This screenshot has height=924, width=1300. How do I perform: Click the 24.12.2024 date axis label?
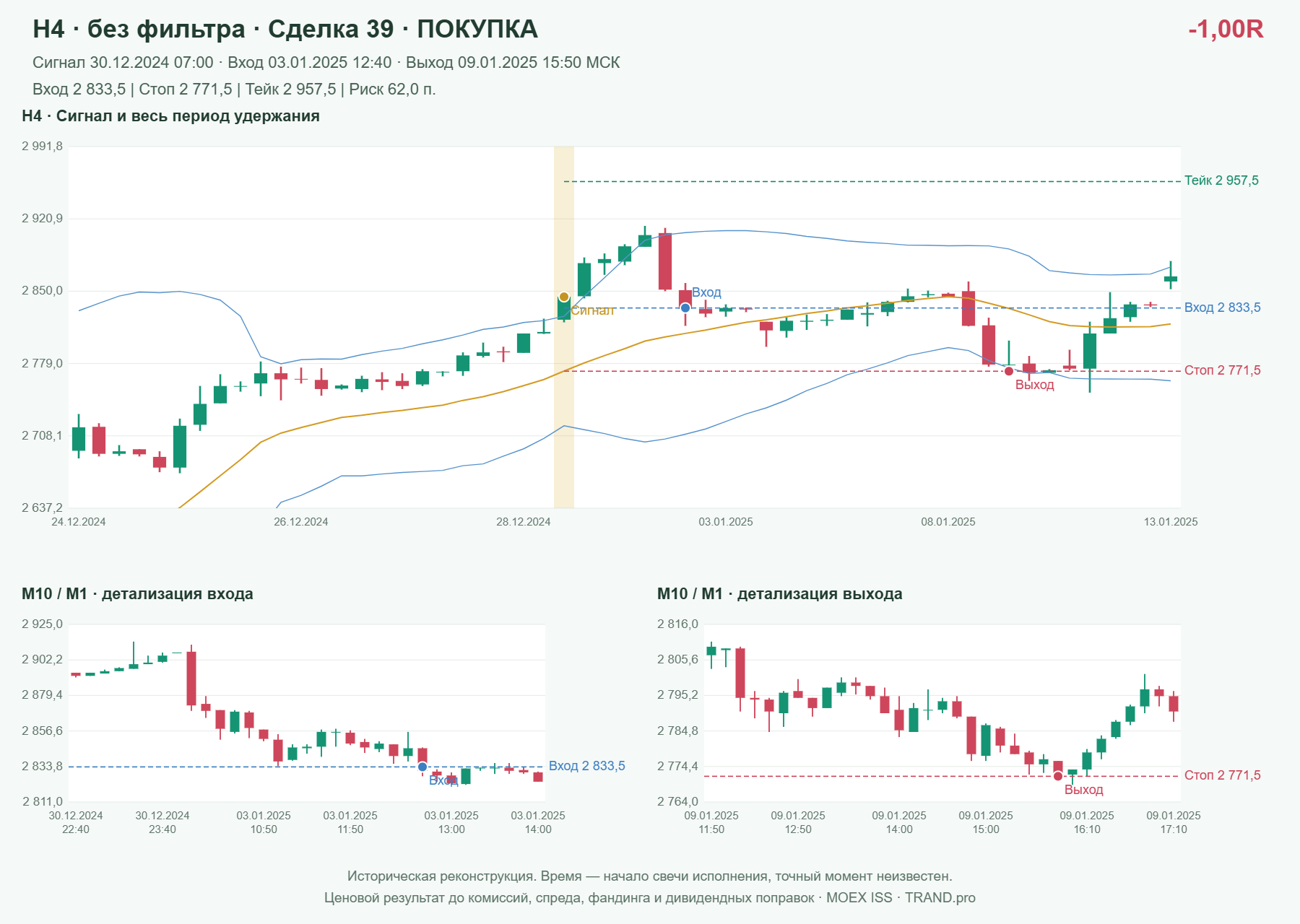click(x=79, y=522)
